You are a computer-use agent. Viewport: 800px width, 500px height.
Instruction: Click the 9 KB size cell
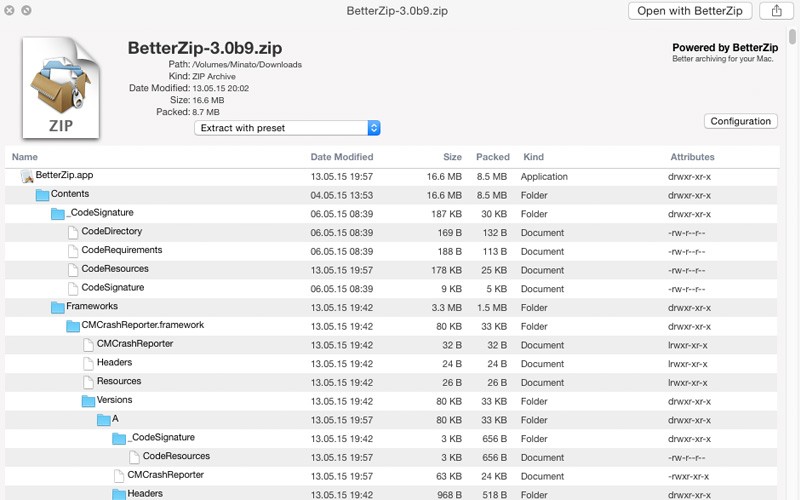452,289
